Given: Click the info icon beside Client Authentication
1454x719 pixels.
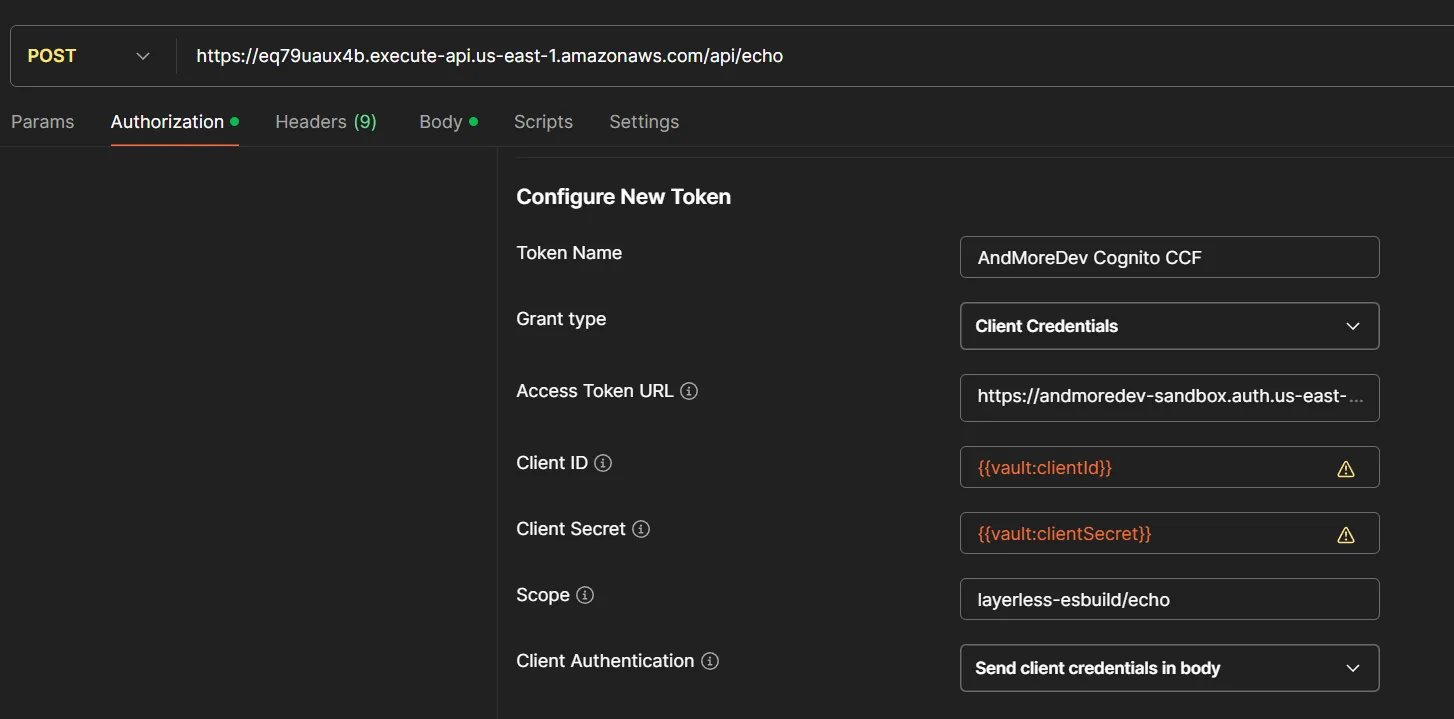Looking at the screenshot, I should [710, 661].
